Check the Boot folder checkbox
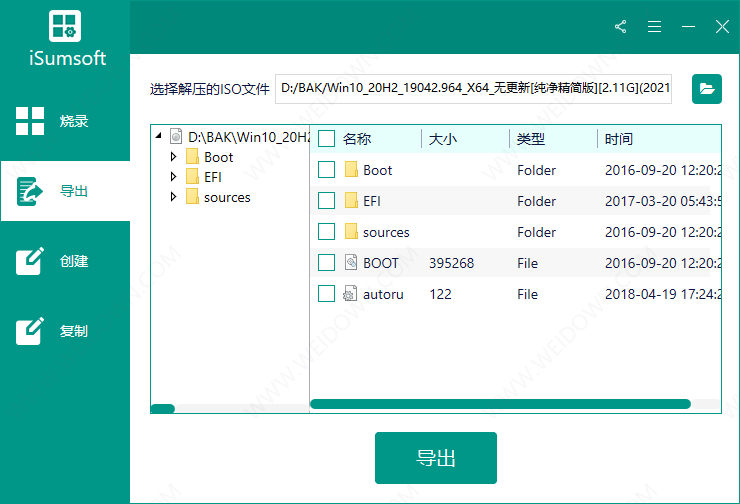 coord(326,170)
